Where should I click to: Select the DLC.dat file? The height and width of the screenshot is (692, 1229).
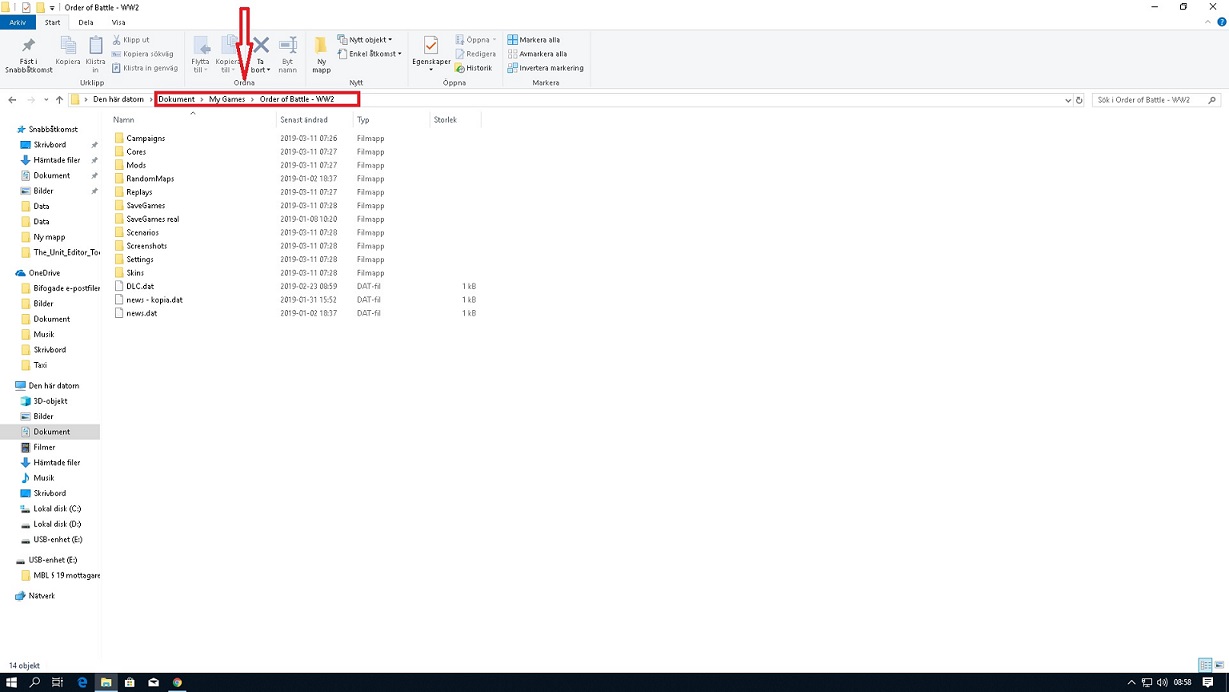click(140, 286)
